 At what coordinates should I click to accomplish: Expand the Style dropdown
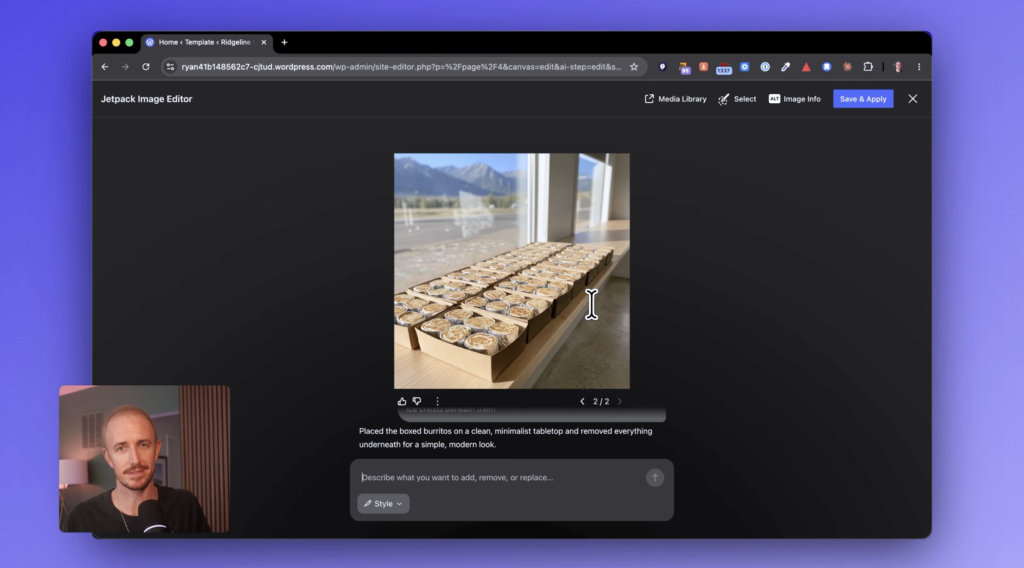(x=383, y=503)
